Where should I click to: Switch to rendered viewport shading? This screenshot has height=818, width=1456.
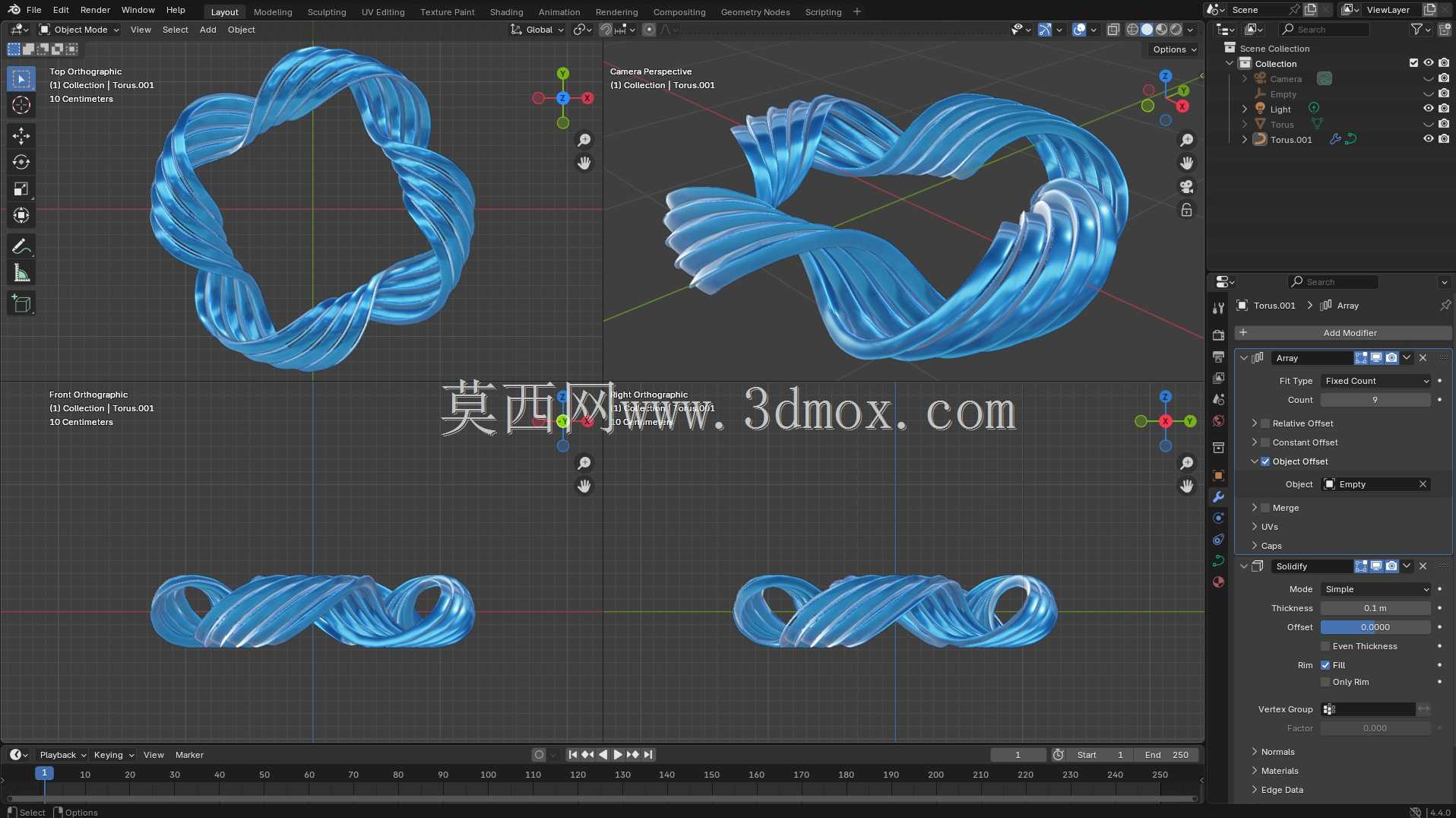tap(1176, 30)
